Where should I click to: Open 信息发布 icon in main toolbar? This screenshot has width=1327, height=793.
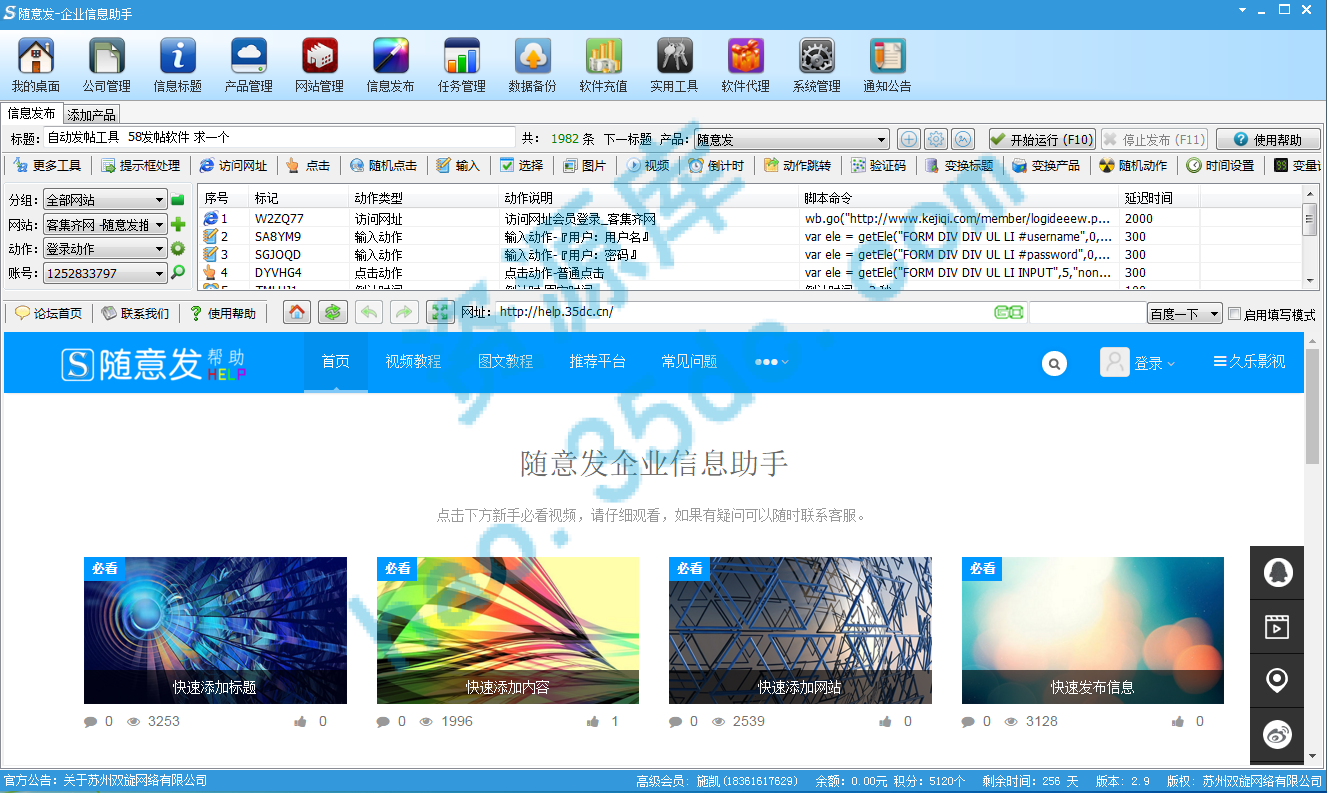[x=390, y=64]
